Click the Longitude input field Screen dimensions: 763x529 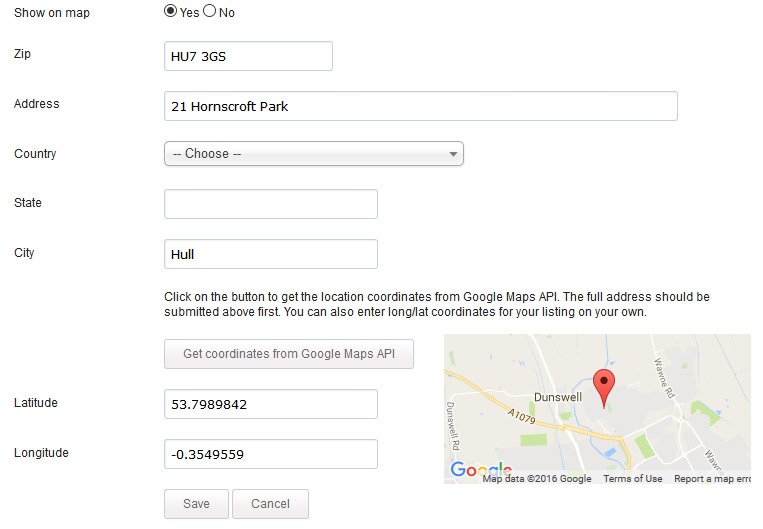point(270,454)
